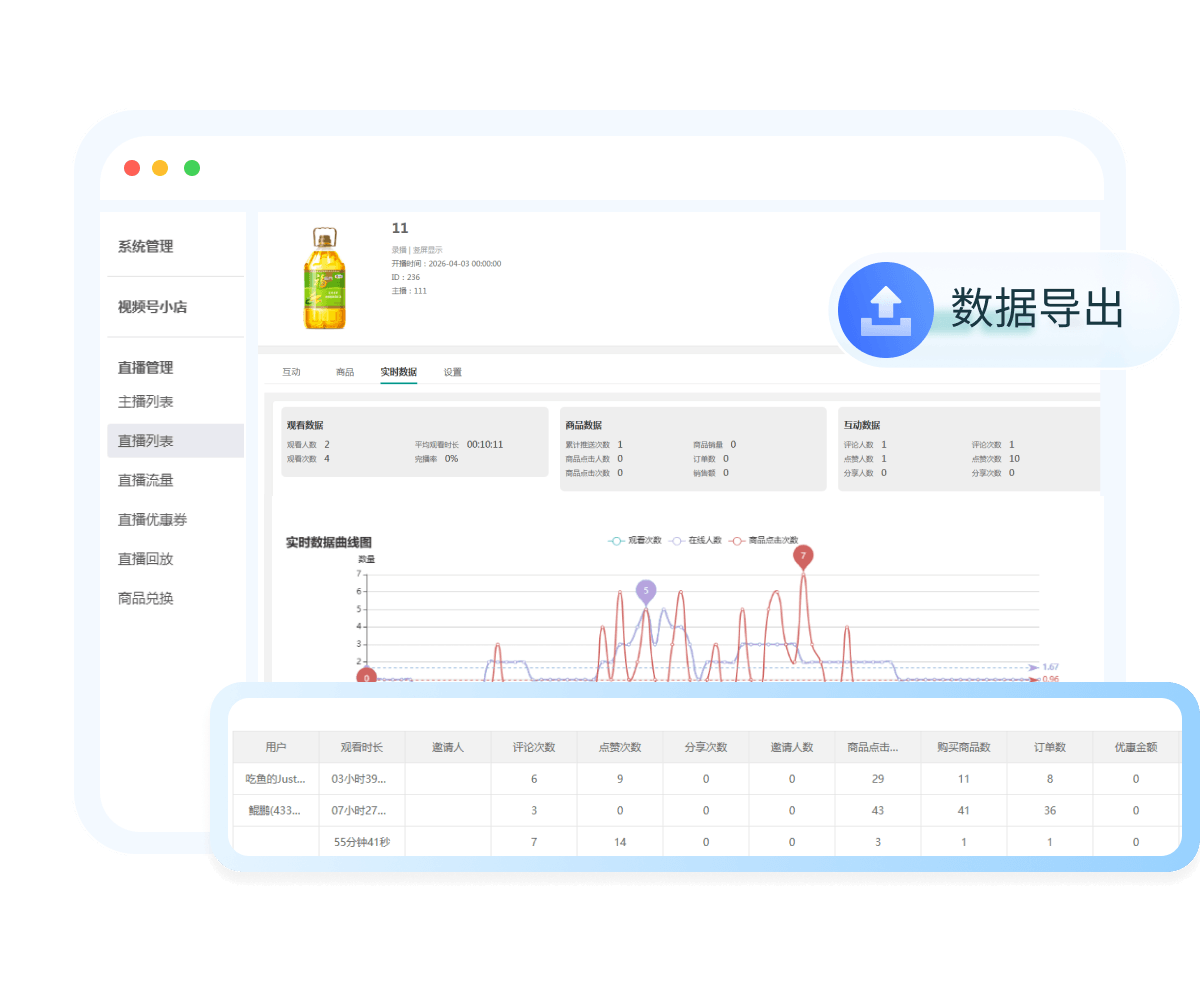This screenshot has width=1200, height=1000.
Task: Select 直播管理 sidebar heading
Action: click(x=145, y=368)
